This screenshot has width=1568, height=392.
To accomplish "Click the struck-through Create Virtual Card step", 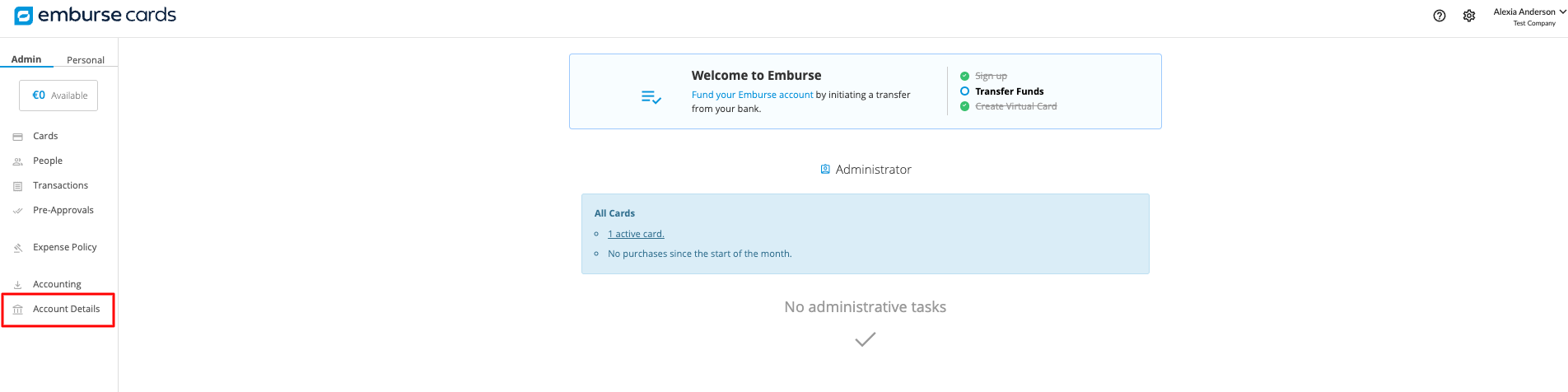I will (1016, 106).
